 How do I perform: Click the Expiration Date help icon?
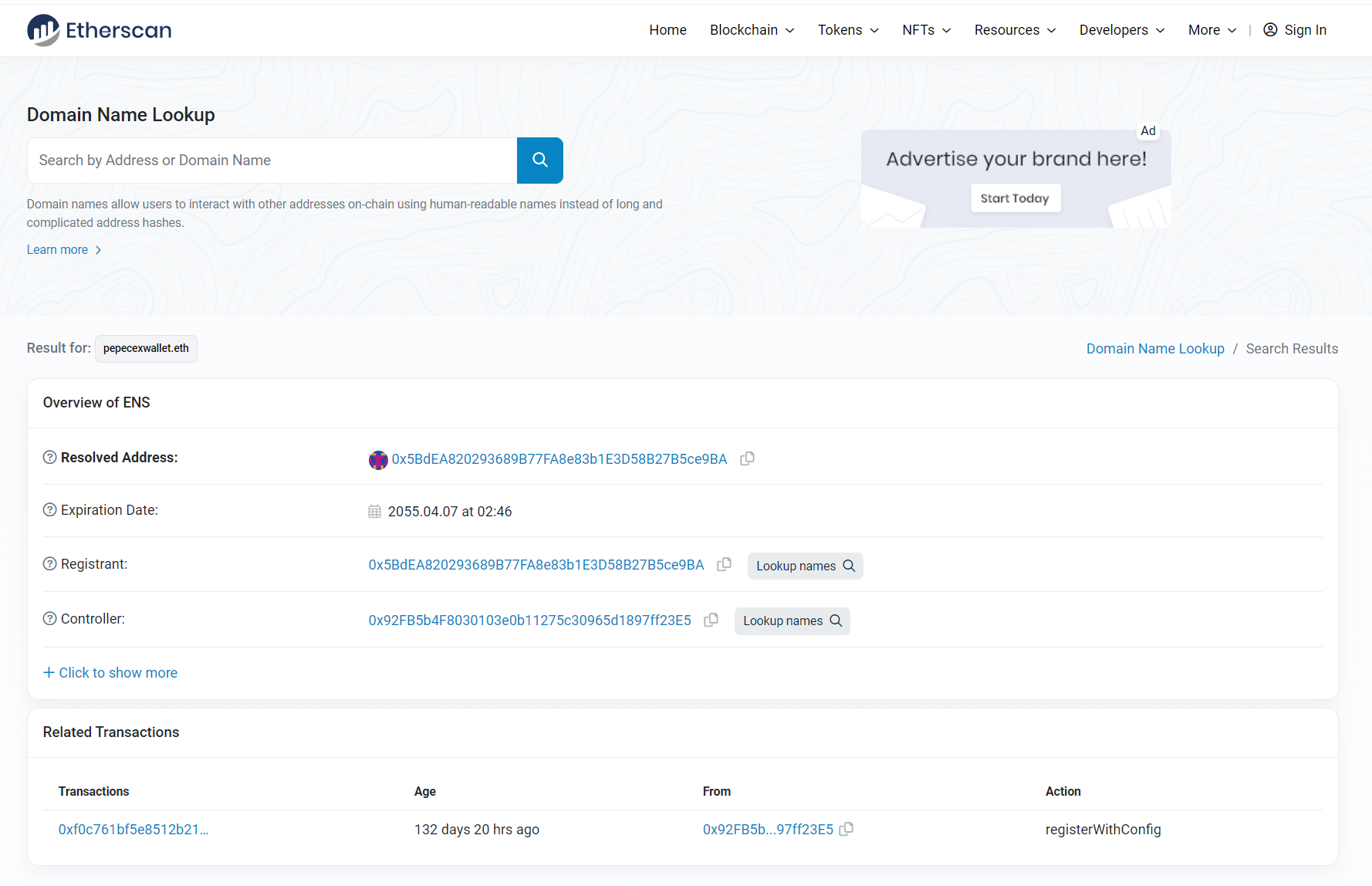click(x=49, y=509)
